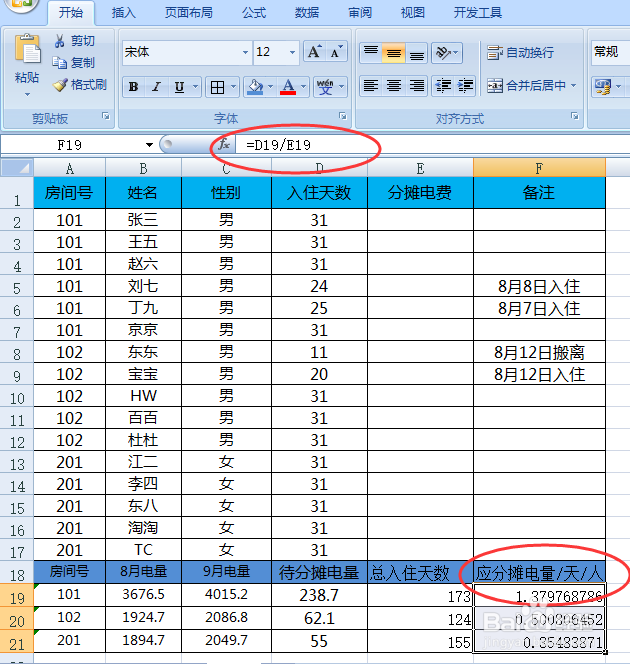The image size is (630, 664).
Task: Click the Paste (粘贴) clipboard icon
Action: [28, 50]
